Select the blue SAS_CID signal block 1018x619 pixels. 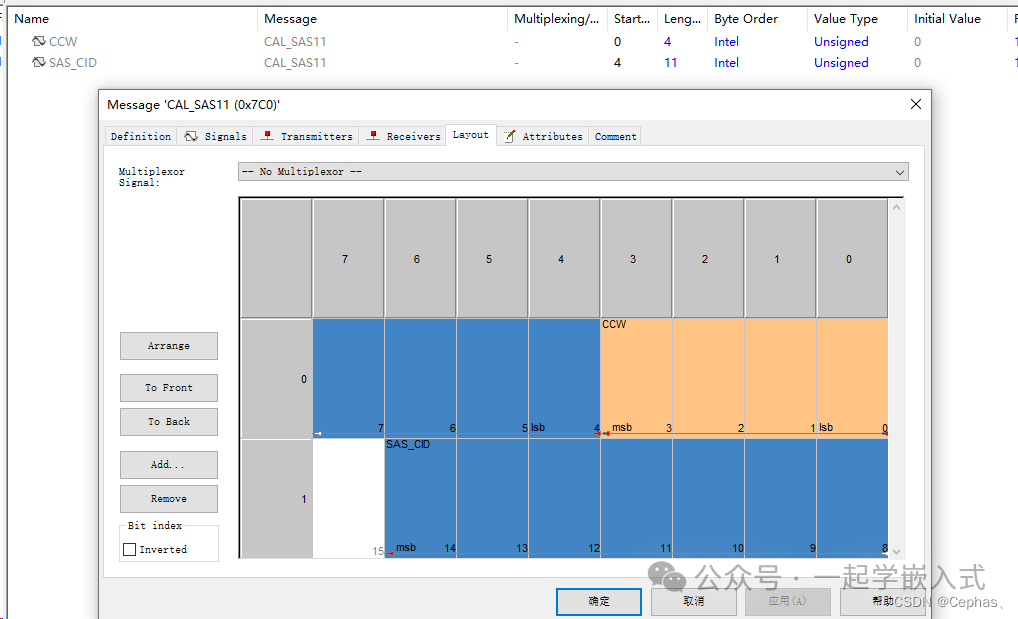click(635, 495)
